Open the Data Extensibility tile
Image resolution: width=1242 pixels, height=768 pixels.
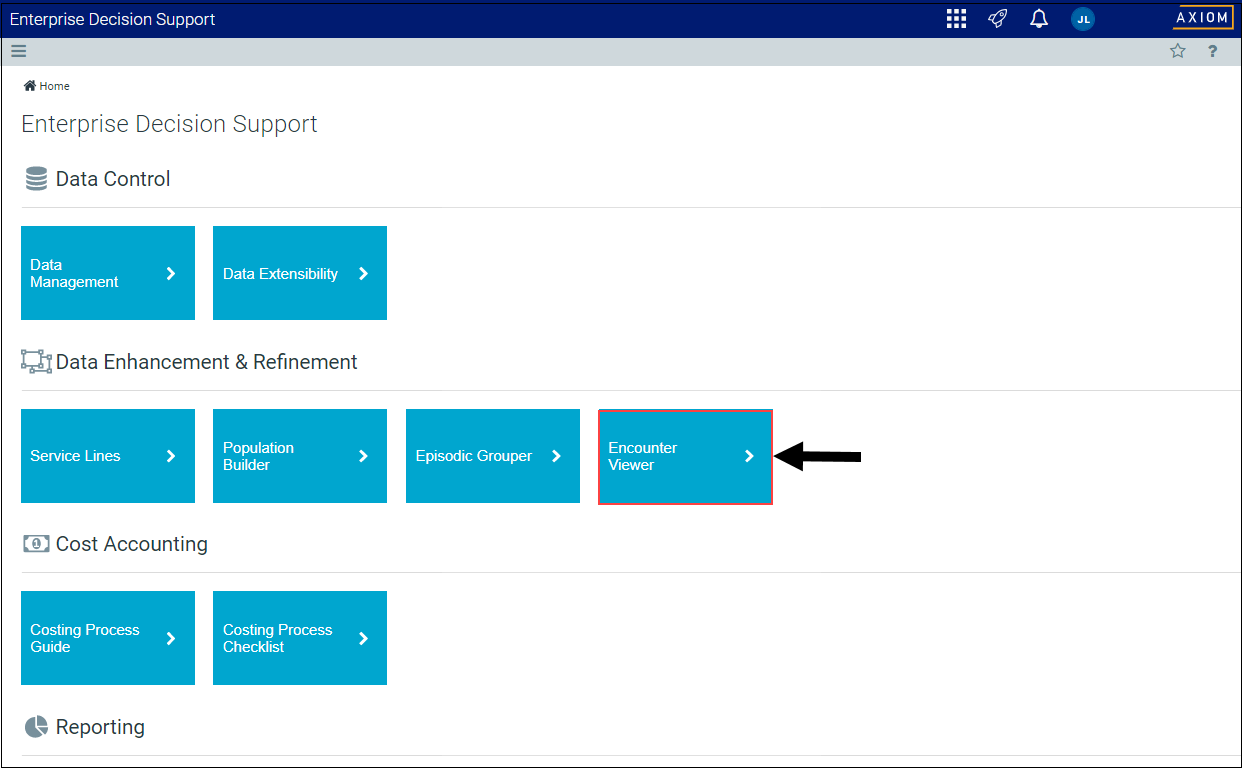299,273
